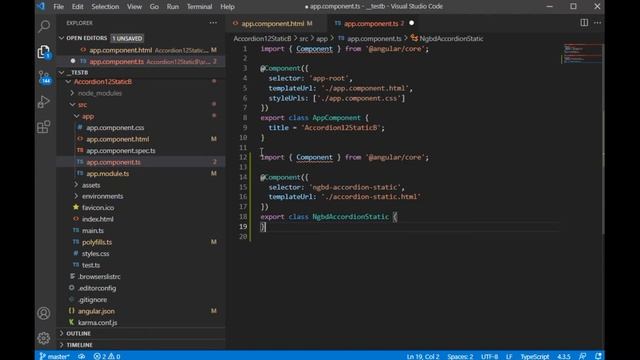This screenshot has height=360, width=640.
Task: Open the Manage gear icon
Action: point(44,338)
